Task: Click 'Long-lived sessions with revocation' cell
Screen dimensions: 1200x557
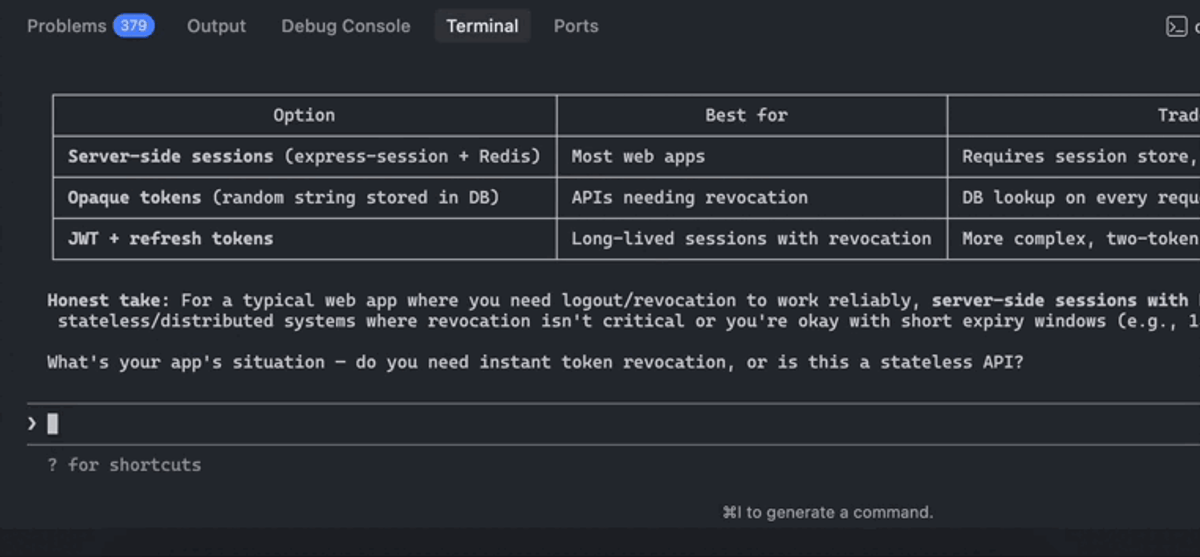Action: point(752,238)
